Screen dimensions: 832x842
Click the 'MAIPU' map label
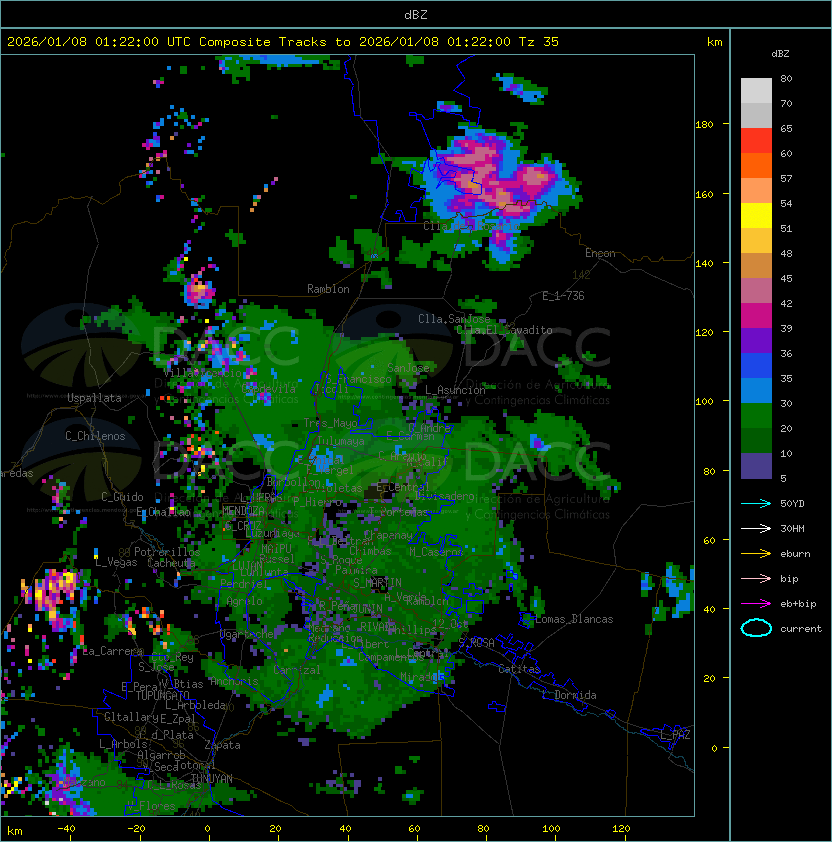276,549
